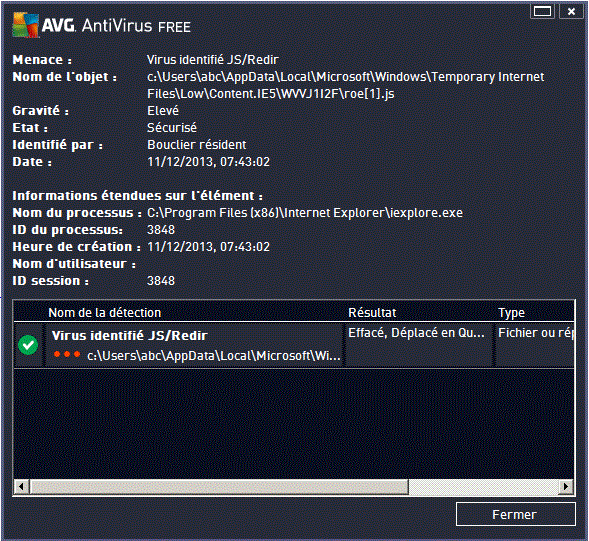589x541 pixels.
Task: Select the Virus identifié JS/Redir row
Action: (294, 345)
